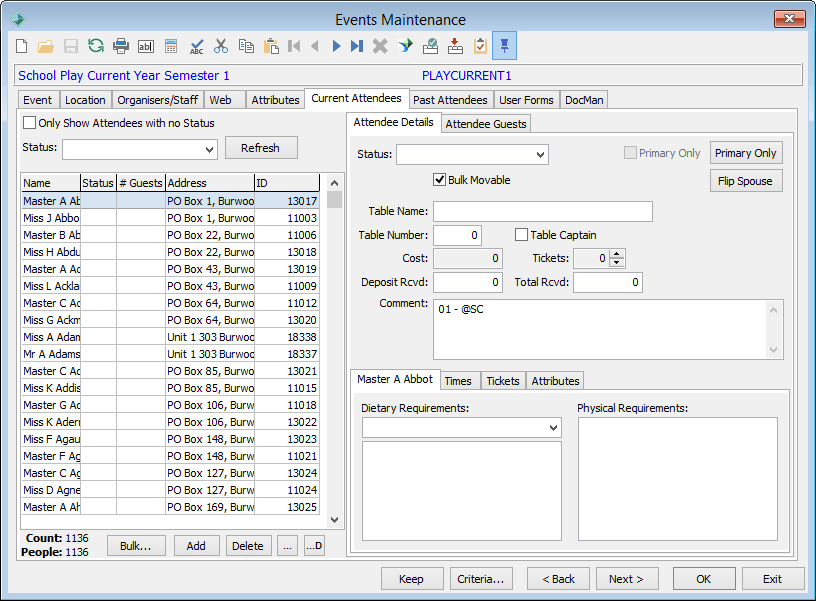
Task: Click the clipboard task checkmark icon
Action: (480, 46)
